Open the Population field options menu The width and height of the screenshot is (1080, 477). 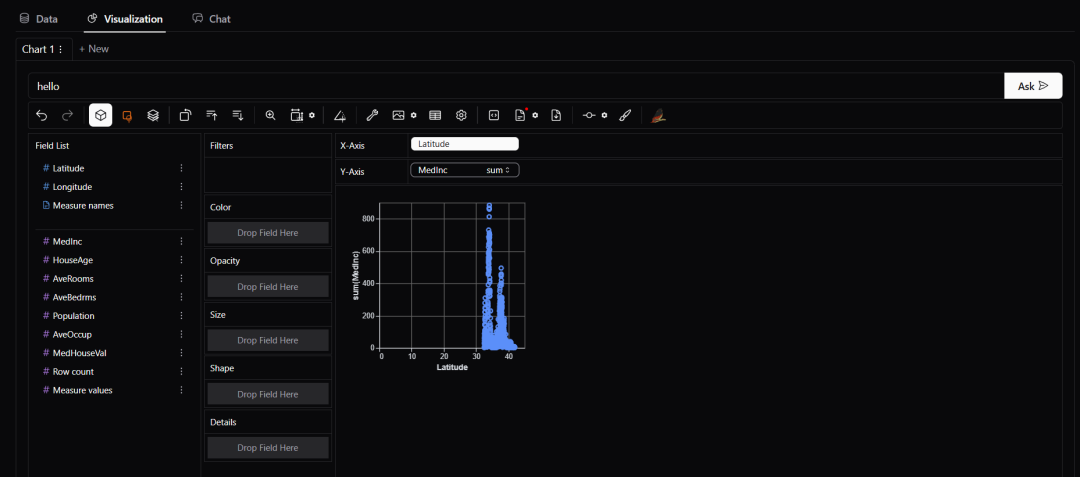pyautogui.click(x=182, y=316)
